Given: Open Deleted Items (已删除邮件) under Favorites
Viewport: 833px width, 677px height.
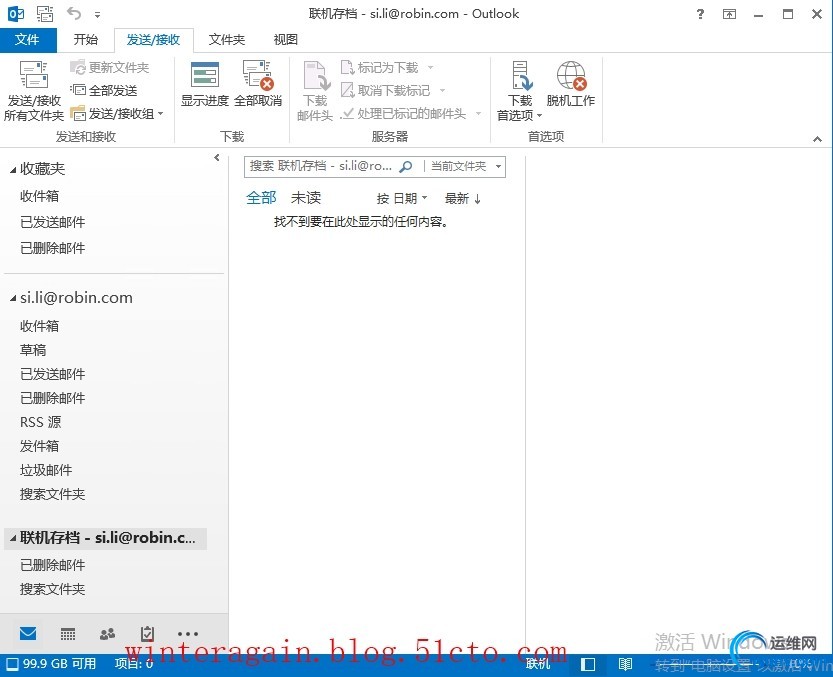Looking at the screenshot, I should [x=53, y=248].
